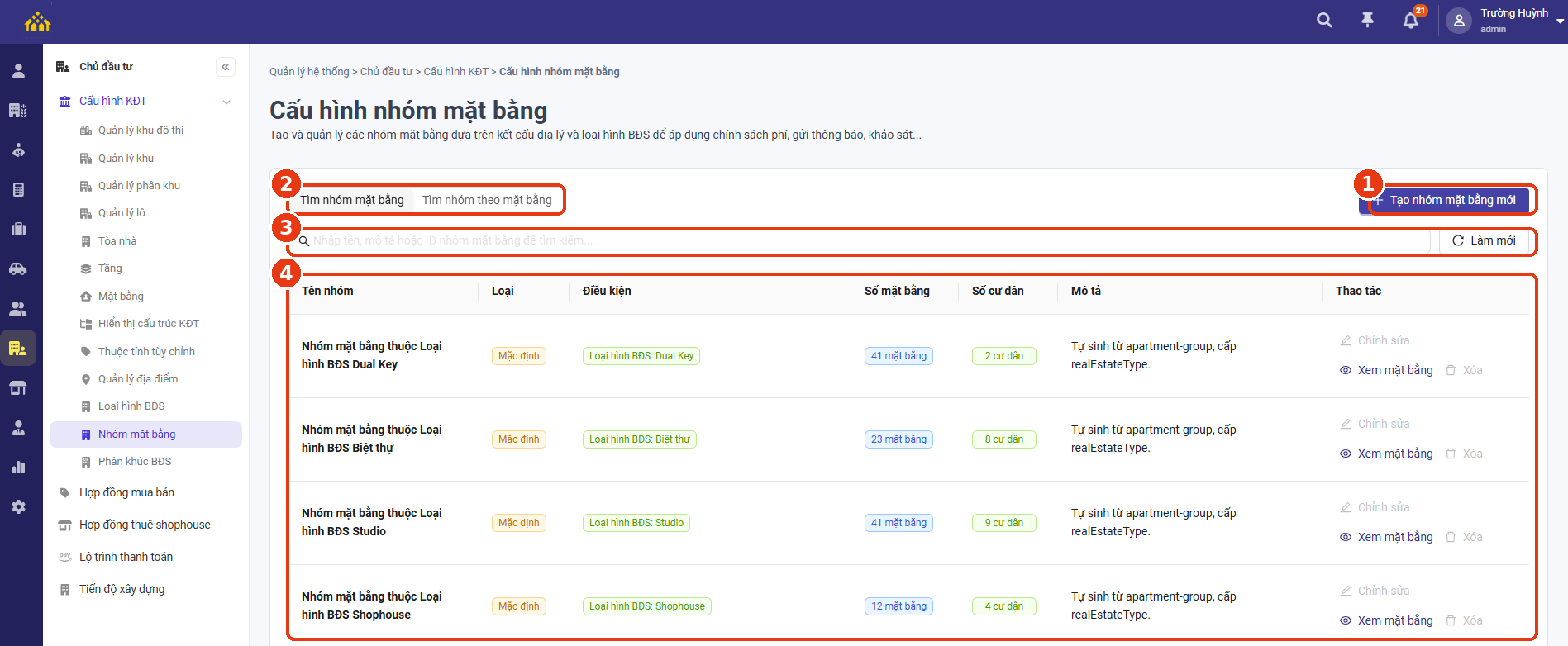Open the calculator icon in the left rail
Viewport: 1568px width, 646px height.
click(x=18, y=190)
